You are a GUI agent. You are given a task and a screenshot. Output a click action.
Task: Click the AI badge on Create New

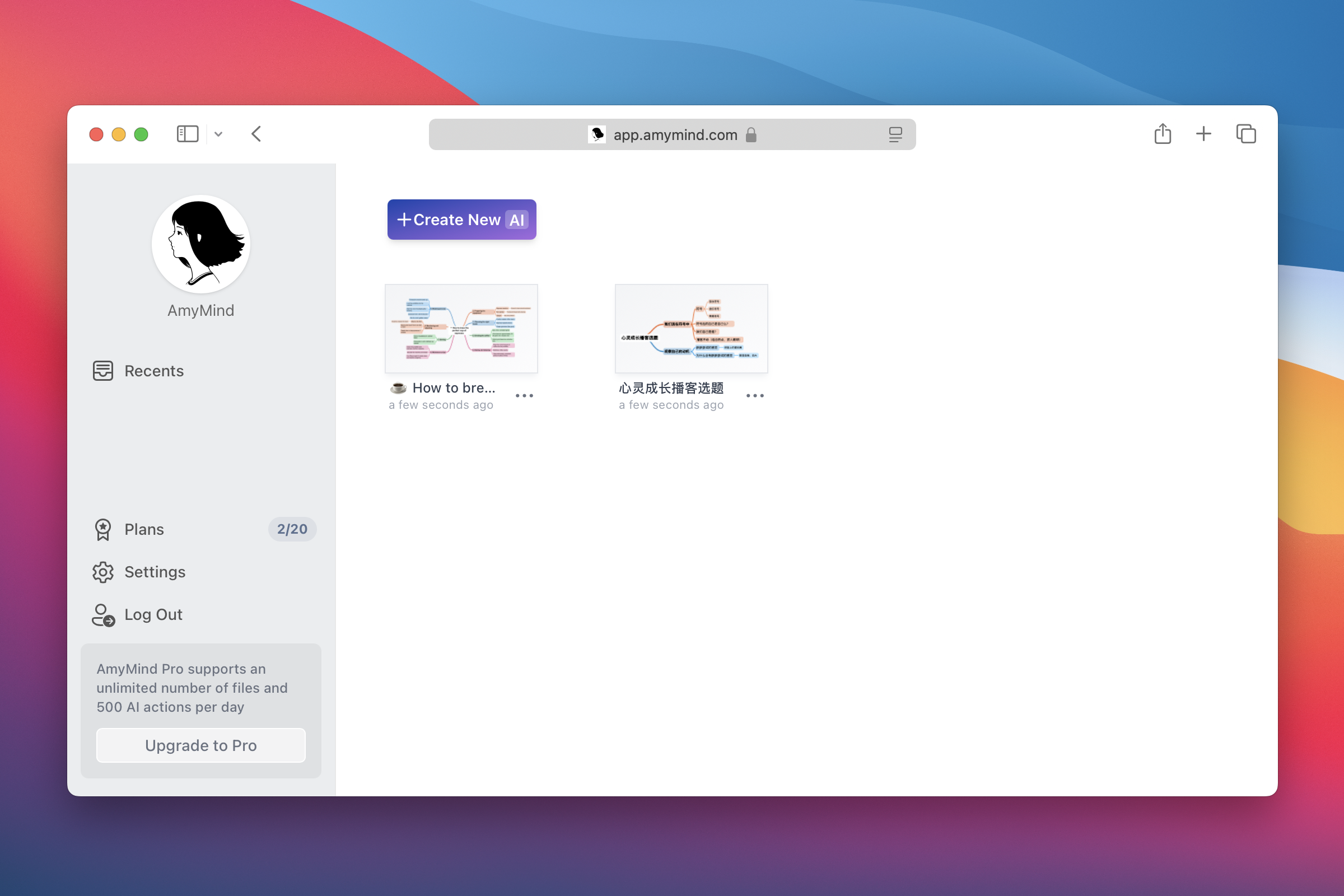516,220
